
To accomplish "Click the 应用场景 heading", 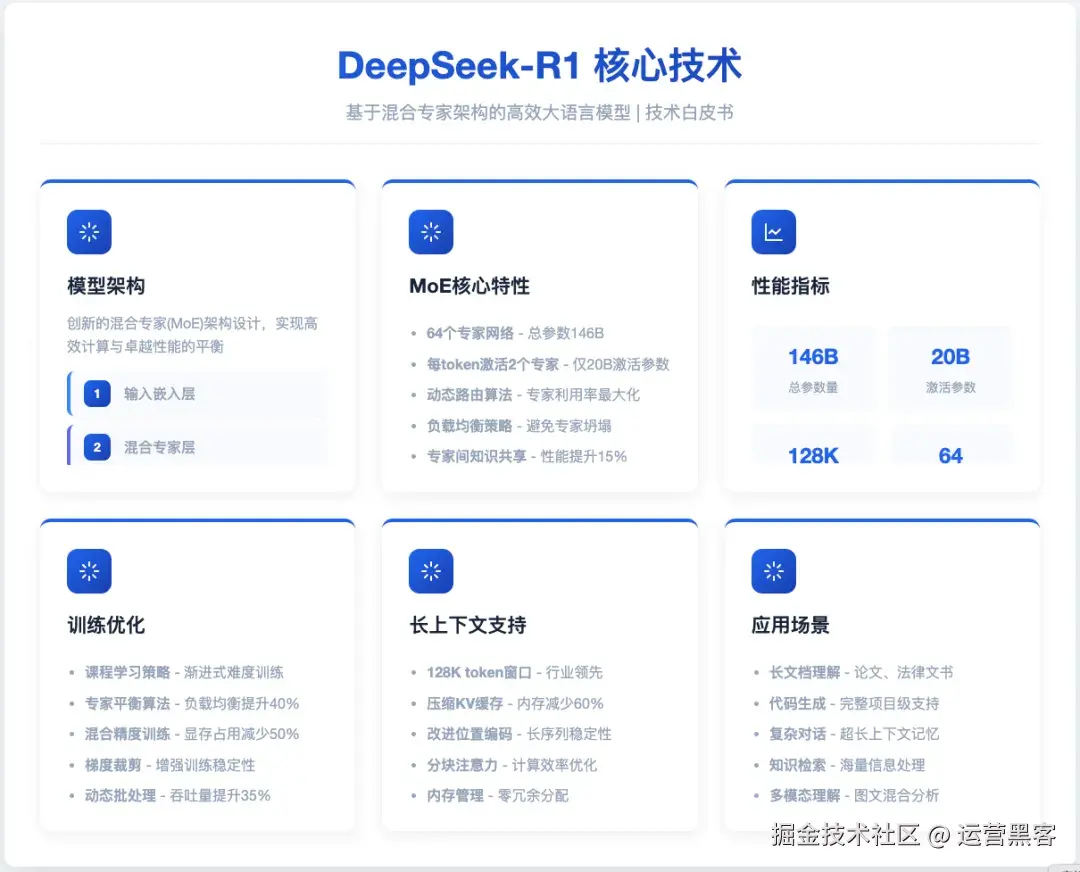I will [x=790, y=625].
